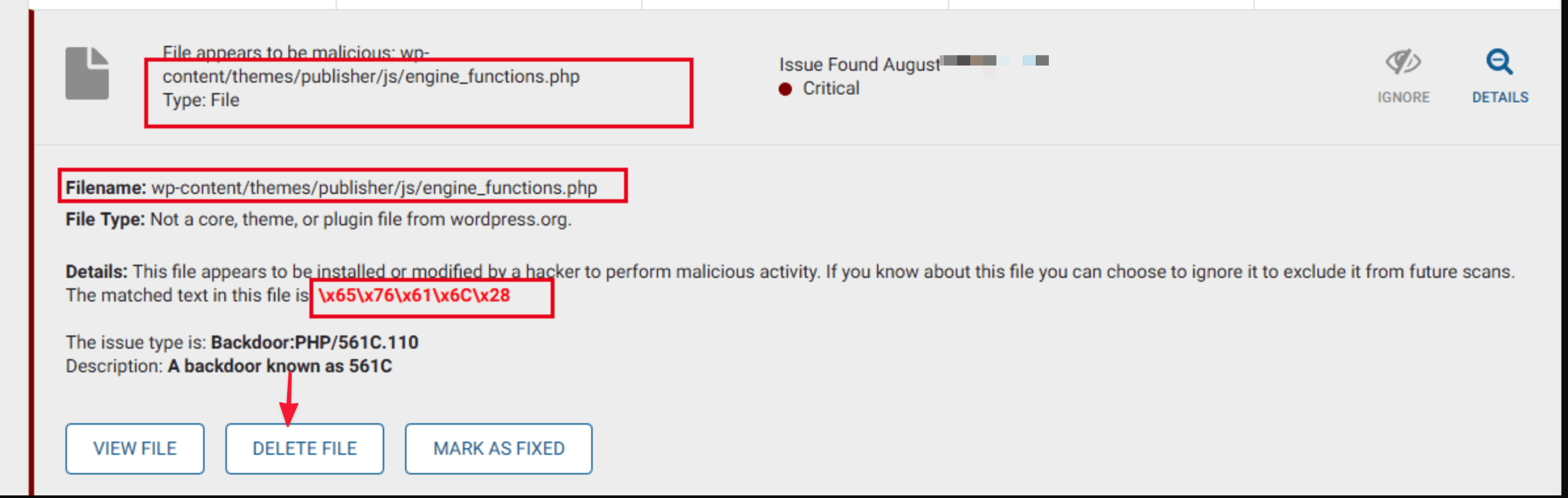Click the "File Type" description line
Screen dimensions: 1568x498
319,220
